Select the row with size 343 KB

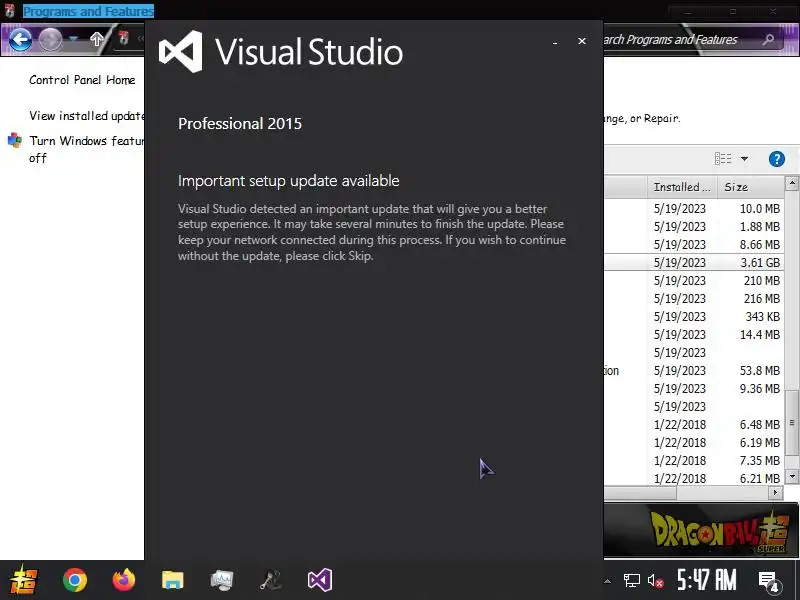point(694,316)
